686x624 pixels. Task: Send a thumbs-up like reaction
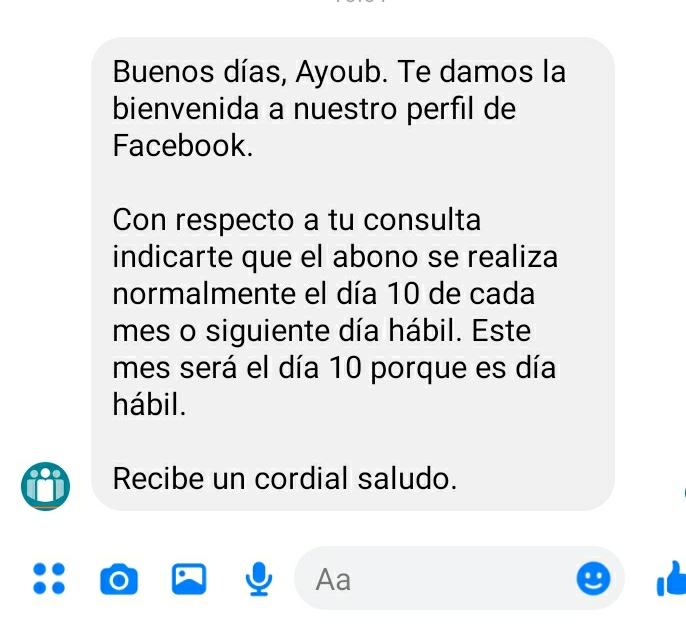[x=672, y=578]
